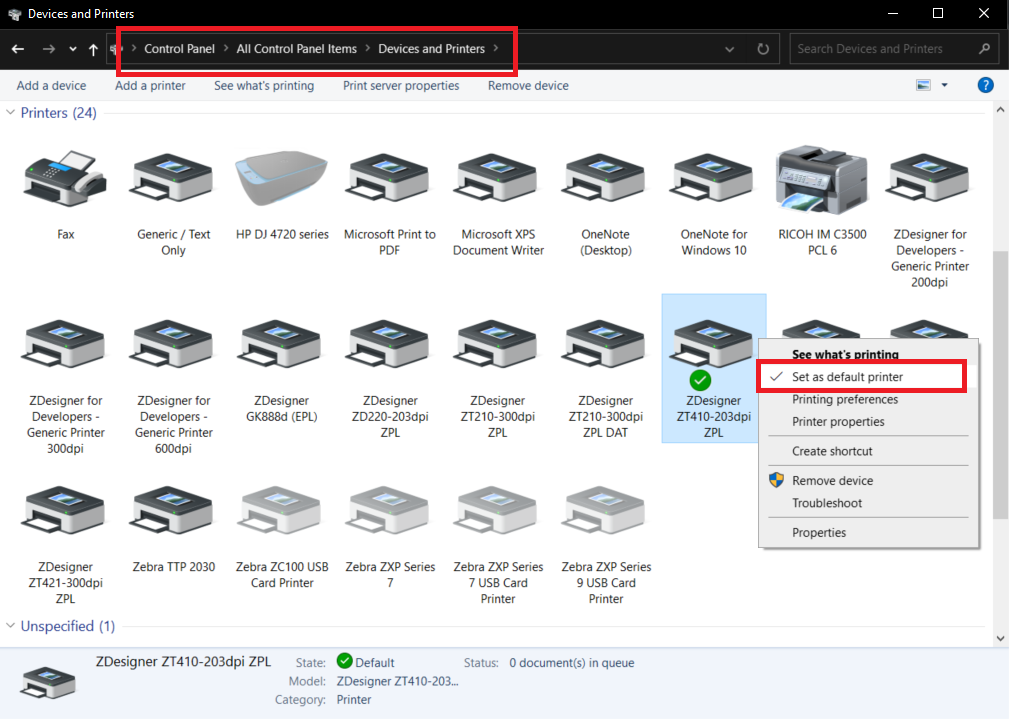Select the HP DJ 4720 series printer

281,179
